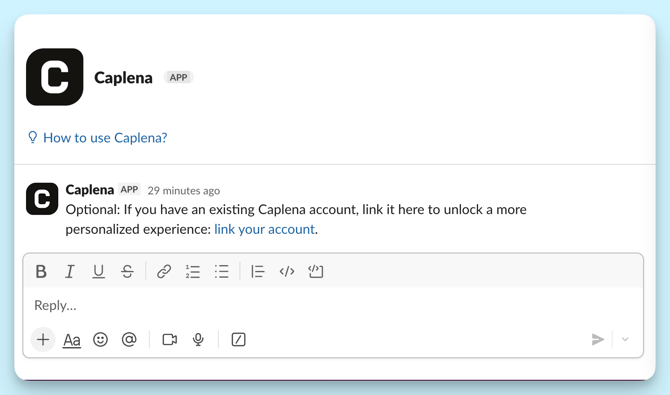Record a video clip
Screen dimensions: 670x395
[170, 340]
